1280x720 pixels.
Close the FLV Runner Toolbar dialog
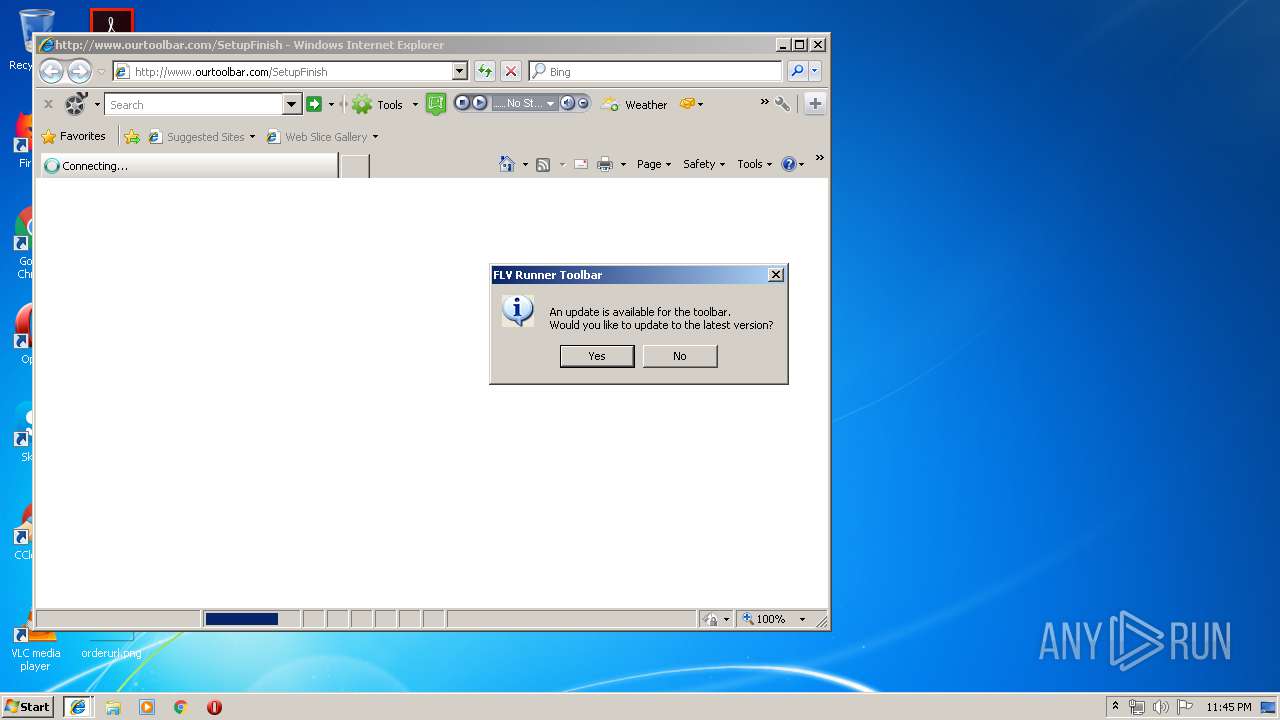click(x=775, y=275)
